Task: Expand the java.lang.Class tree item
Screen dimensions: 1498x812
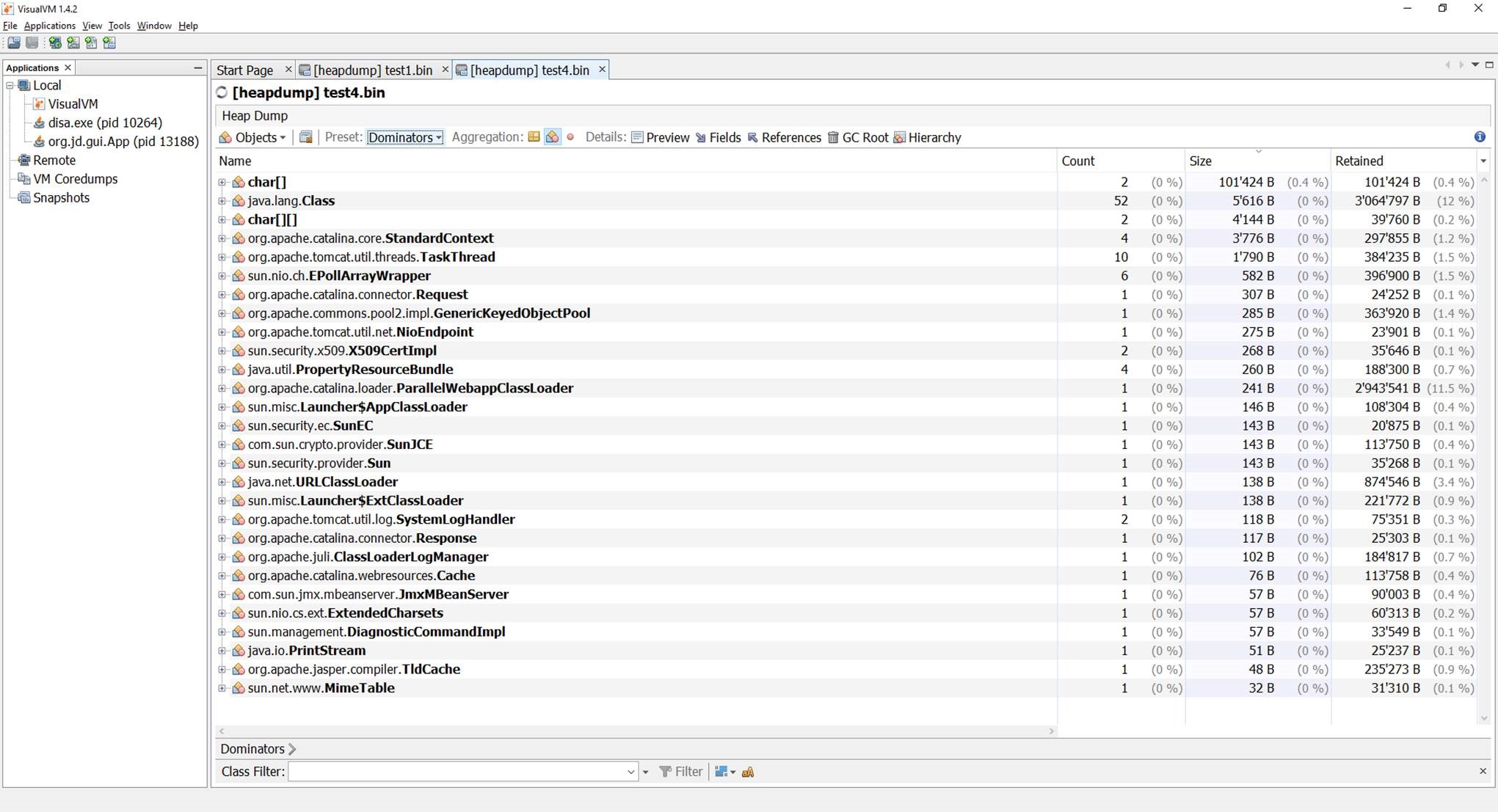Action: (x=222, y=200)
